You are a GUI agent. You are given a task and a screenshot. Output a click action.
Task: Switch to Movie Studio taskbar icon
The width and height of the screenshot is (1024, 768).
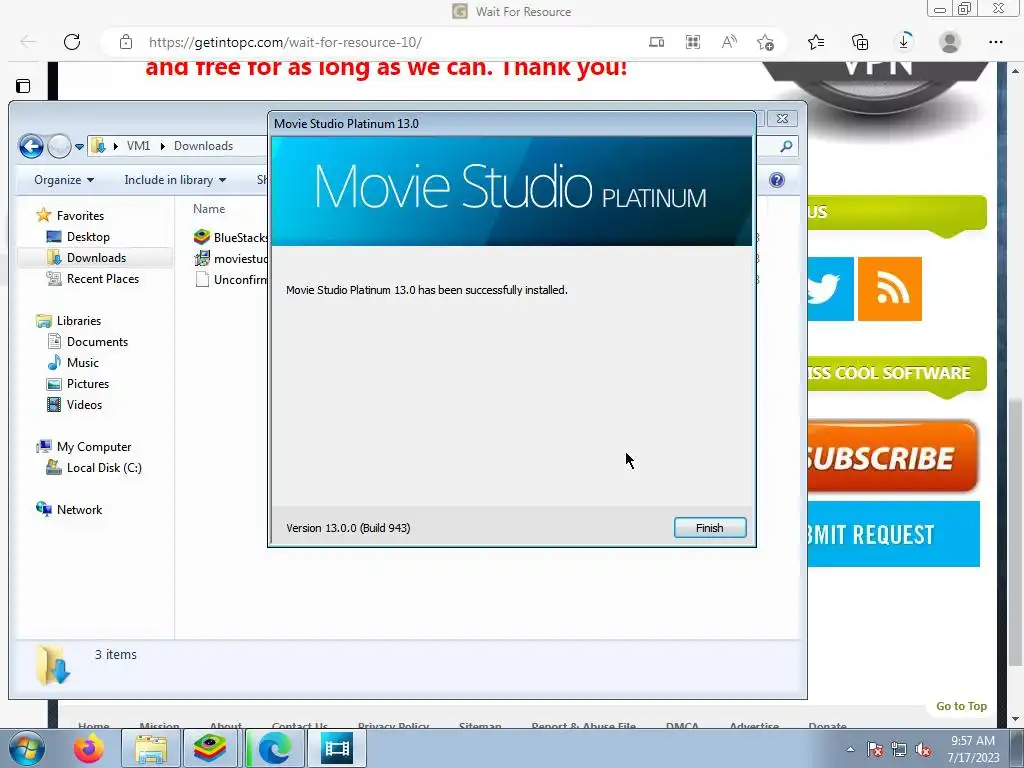[337, 748]
